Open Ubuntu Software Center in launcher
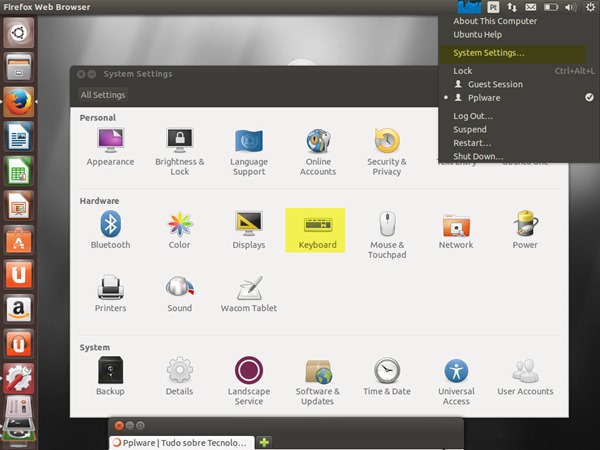The height and width of the screenshot is (450, 600). (x=18, y=240)
